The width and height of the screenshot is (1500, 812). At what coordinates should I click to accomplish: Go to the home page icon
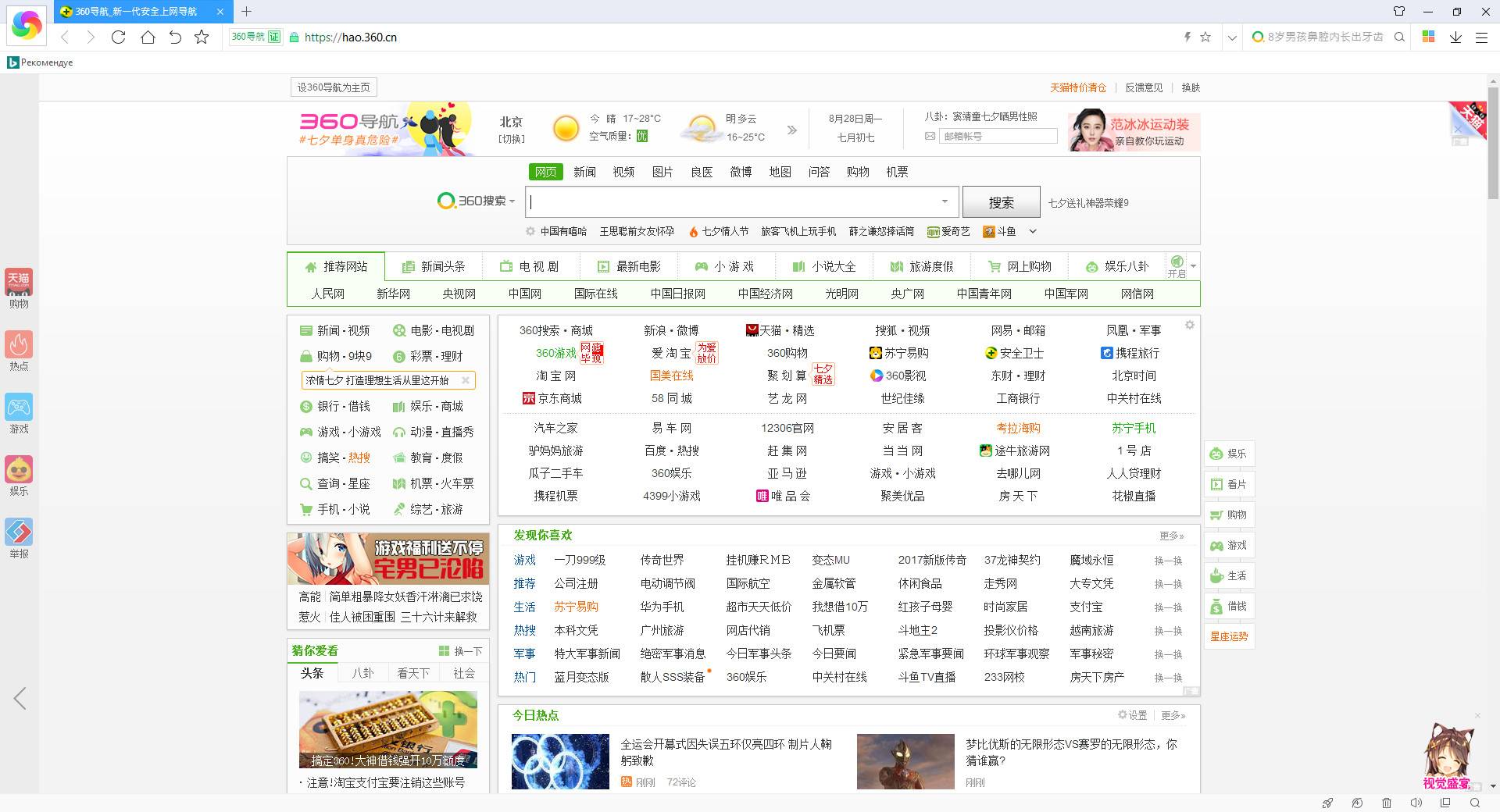pyautogui.click(x=148, y=37)
